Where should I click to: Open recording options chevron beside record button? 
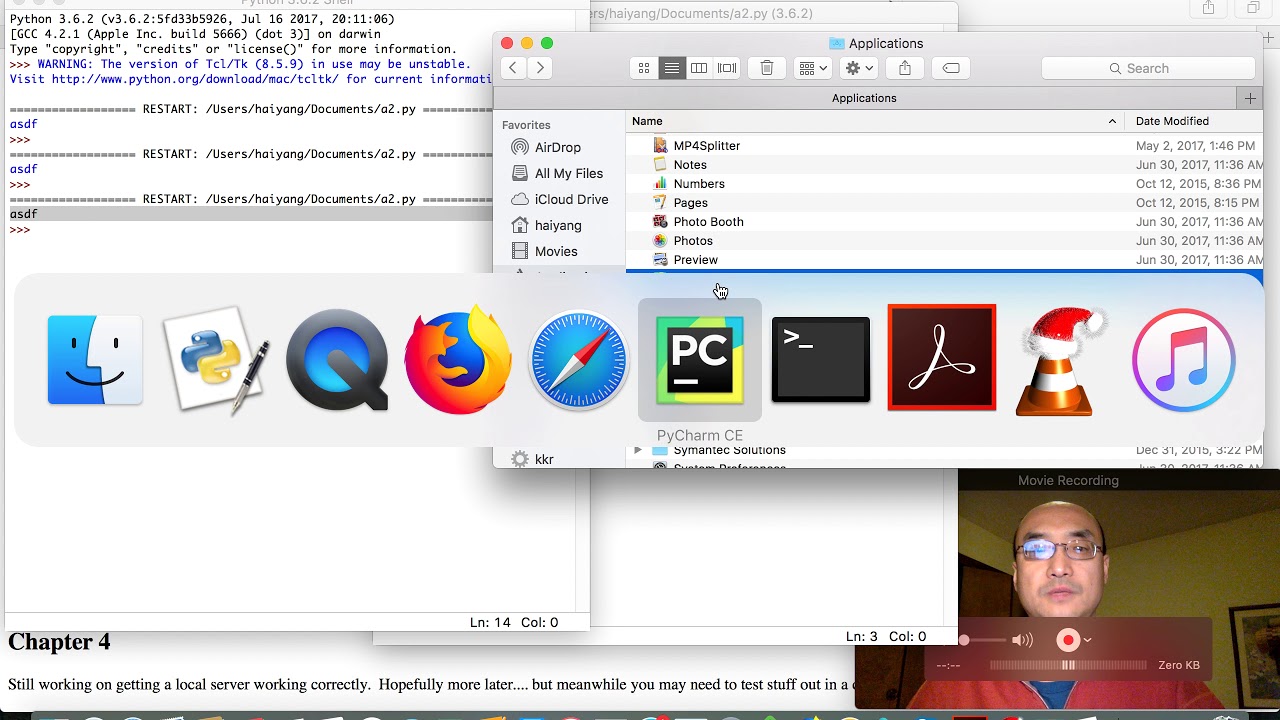(x=1087, y=640)
